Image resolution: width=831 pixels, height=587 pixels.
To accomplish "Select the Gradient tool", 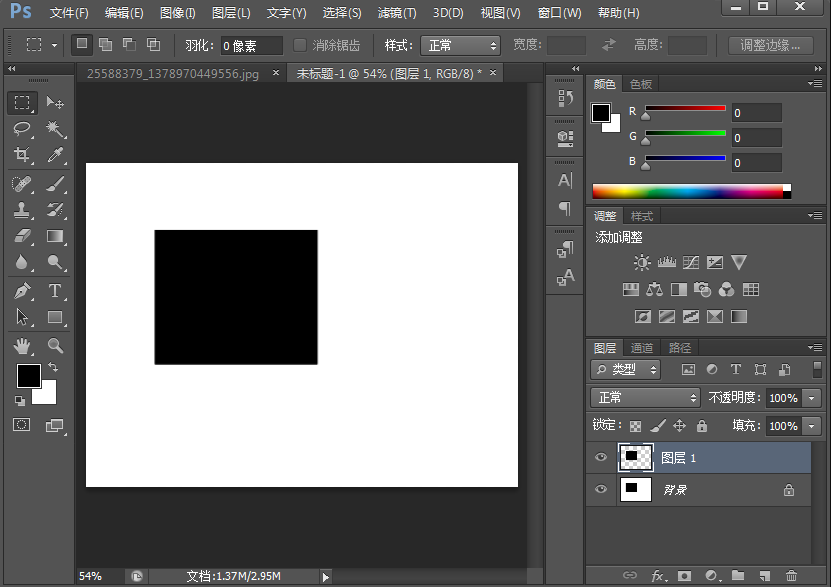I will 55,236.
